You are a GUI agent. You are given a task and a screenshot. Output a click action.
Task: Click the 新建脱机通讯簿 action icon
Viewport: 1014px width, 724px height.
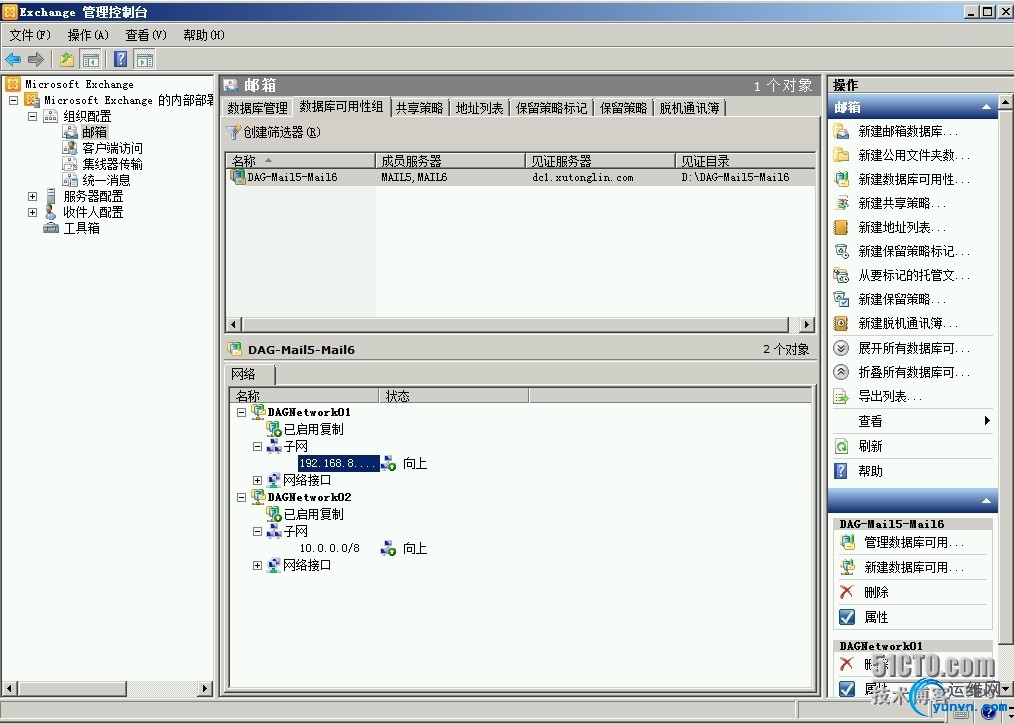841,323
